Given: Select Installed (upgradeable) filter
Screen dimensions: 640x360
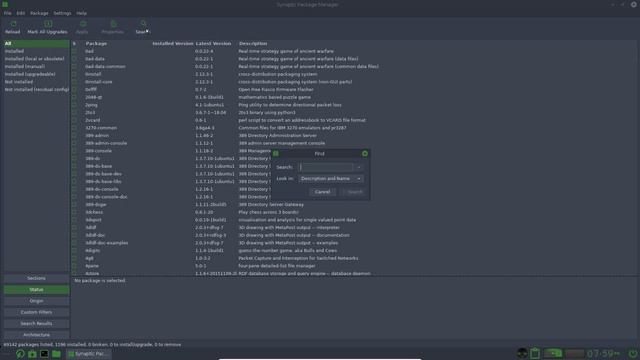Looking at the screenshot, I should [36, 74].
